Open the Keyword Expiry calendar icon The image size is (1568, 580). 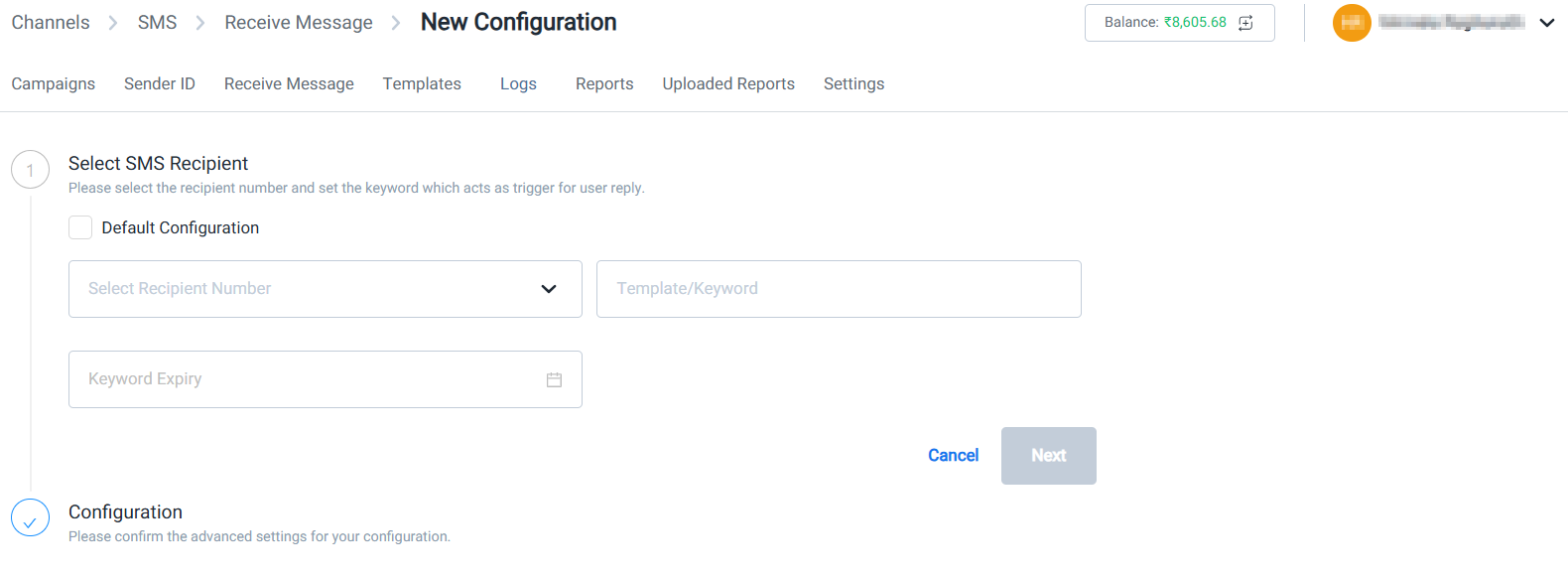pos(554,379)
